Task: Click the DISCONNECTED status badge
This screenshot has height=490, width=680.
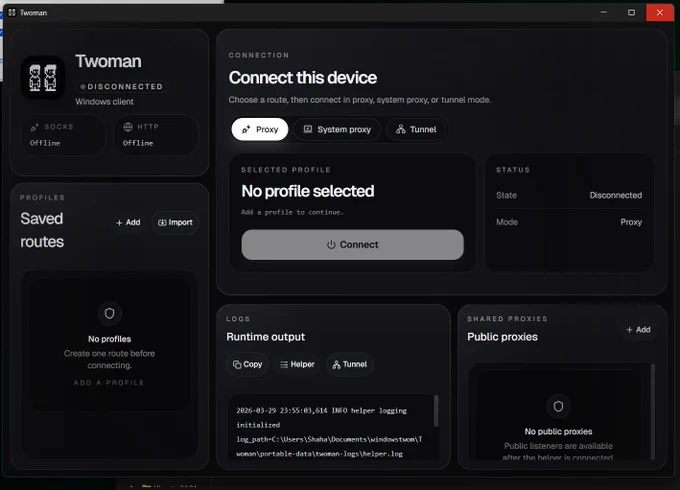Action: tap(122, 86)
